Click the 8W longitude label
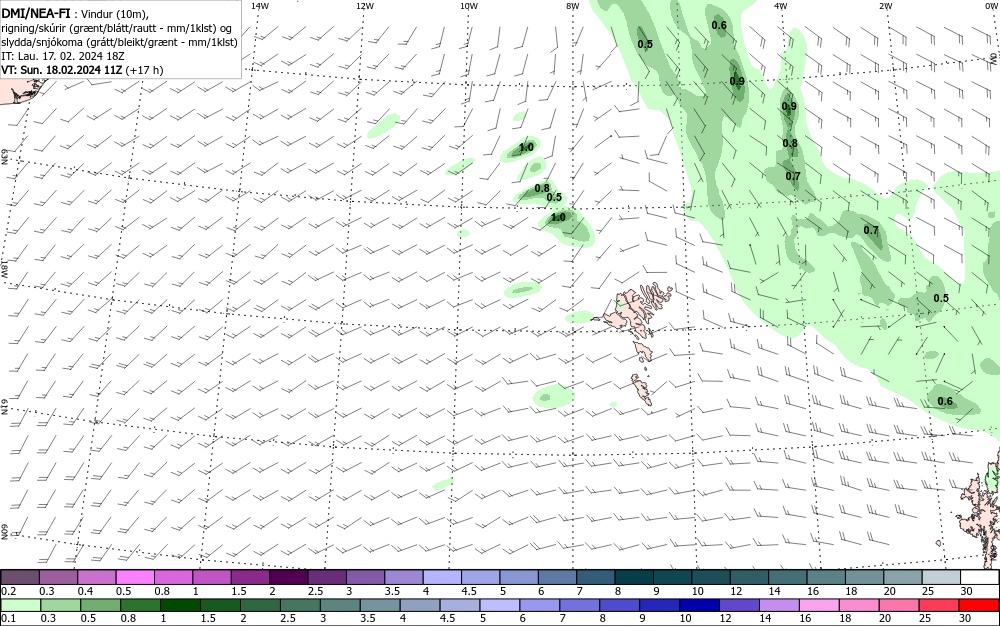This screenshot has height=626, width=1000. tap(573, 6)
